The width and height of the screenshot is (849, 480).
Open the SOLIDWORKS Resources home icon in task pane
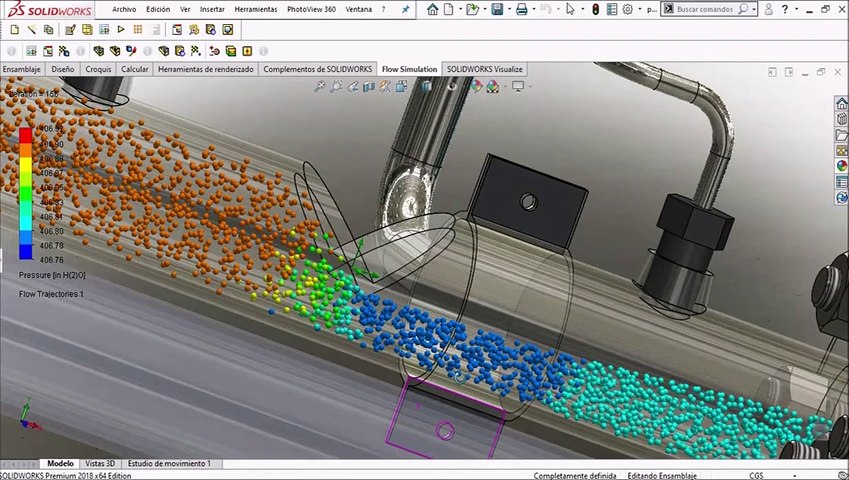tap(841, 103)
